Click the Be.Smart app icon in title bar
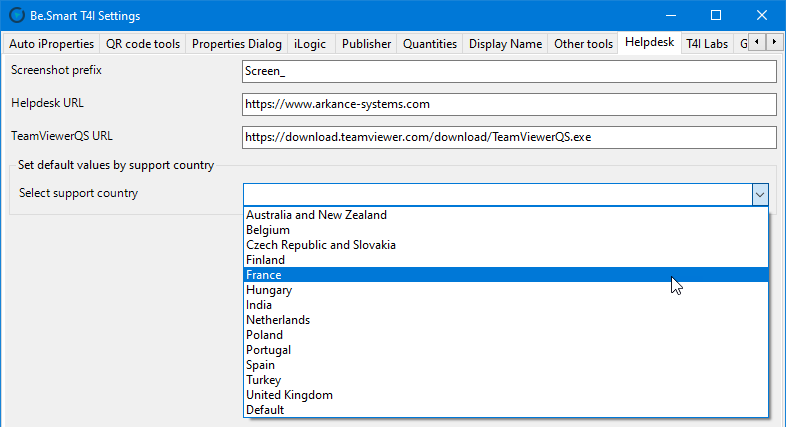 pyautogui.click(x=15, y=15)
